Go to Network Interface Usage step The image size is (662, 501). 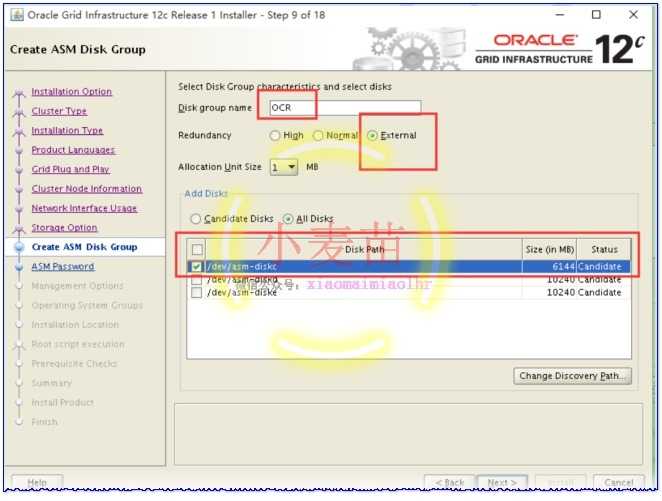tap(84, 208)
